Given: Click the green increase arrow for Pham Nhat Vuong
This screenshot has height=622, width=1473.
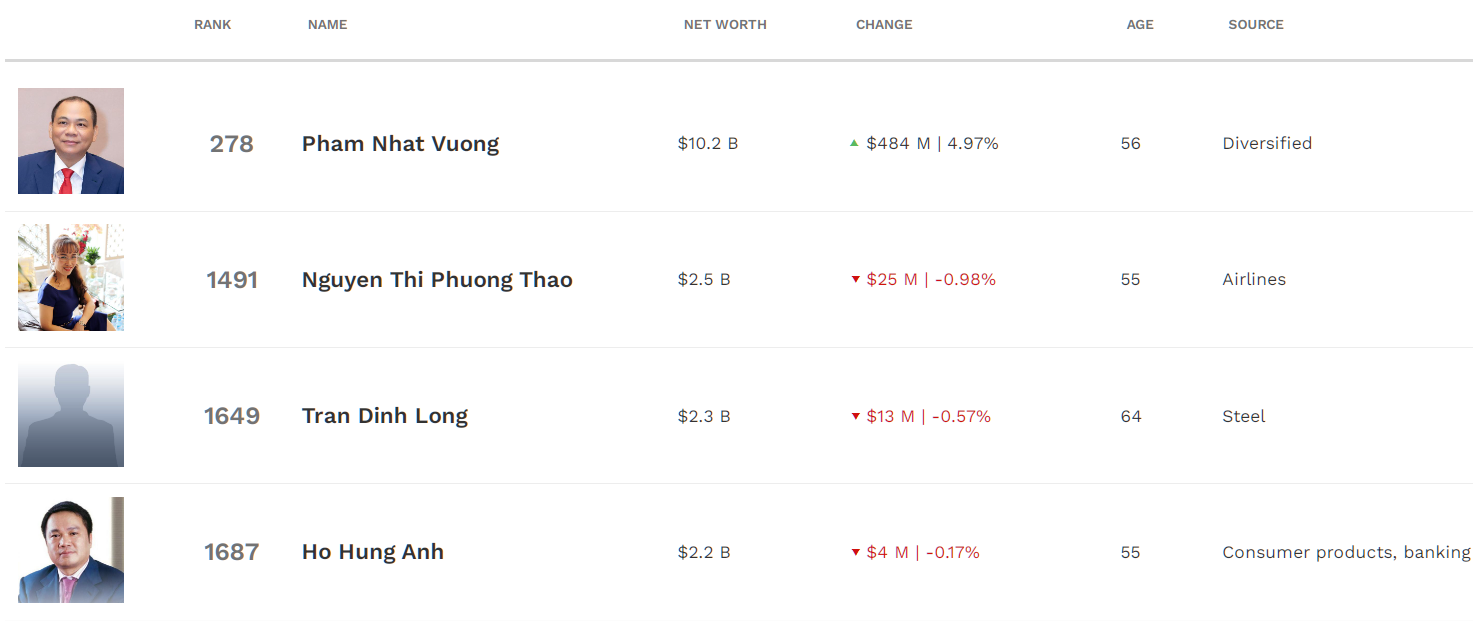Looking at the screenshot, I should coord(853,143).
